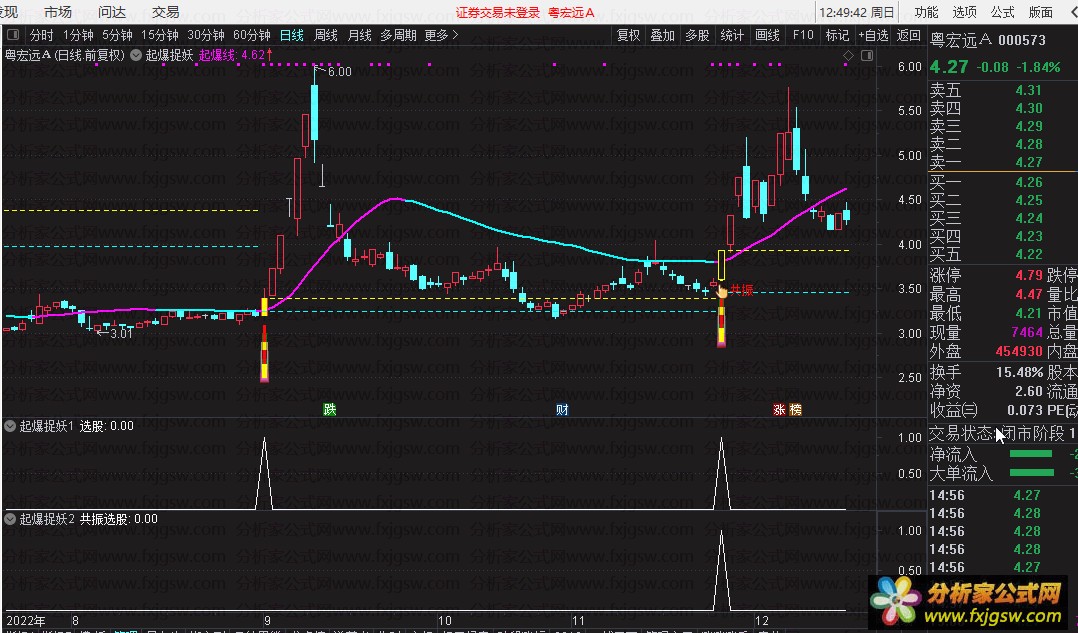Open the 版面 menu

[x=1041, y=12]
